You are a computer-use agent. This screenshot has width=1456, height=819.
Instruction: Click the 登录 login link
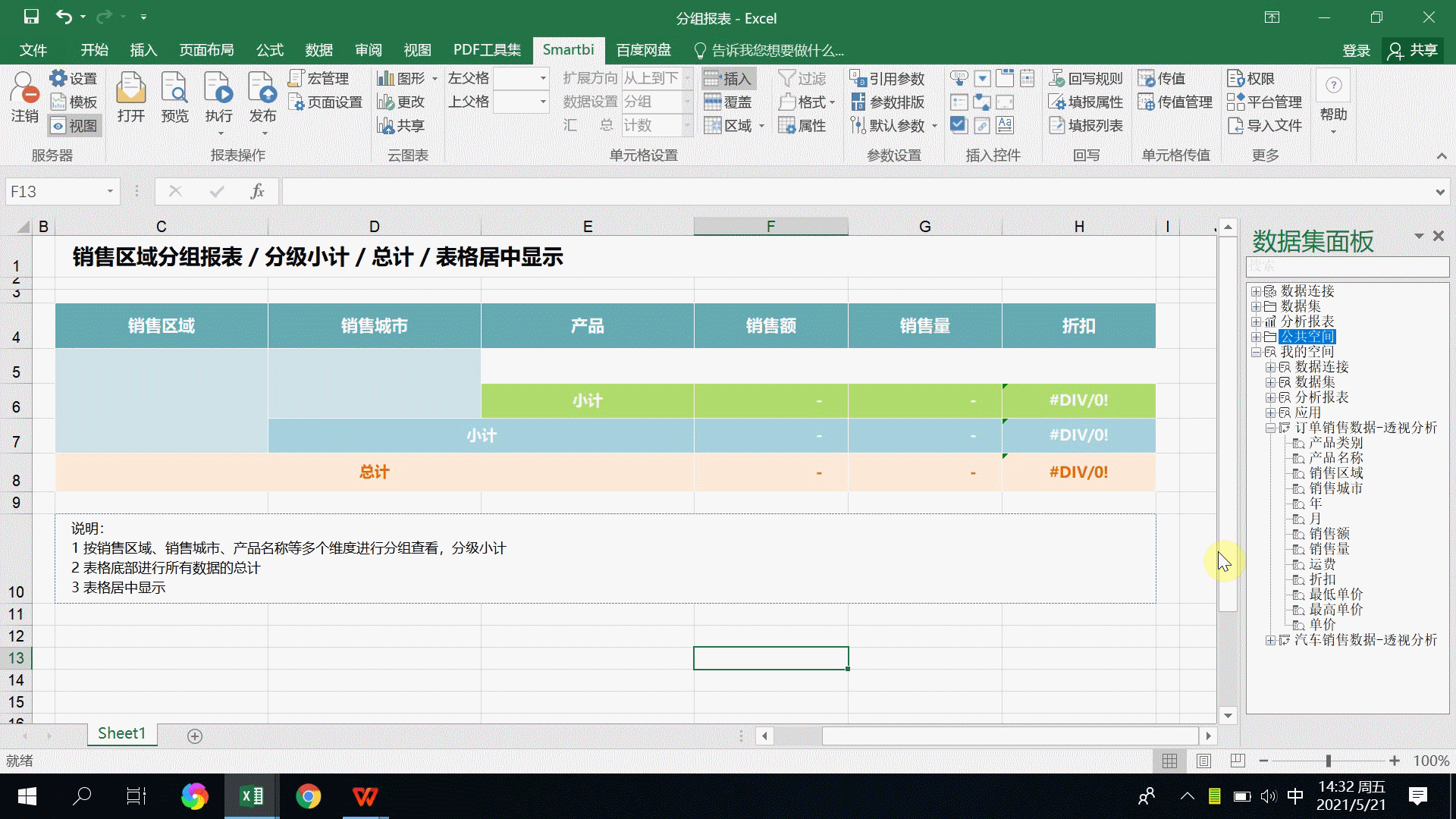(x=1356, y=50)
